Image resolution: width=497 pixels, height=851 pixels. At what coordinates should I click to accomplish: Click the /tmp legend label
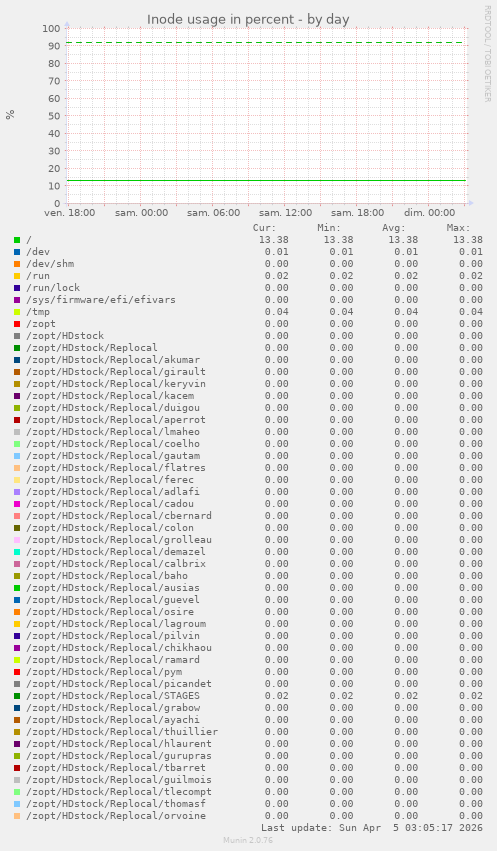pyautogui.click(x=38, y=312)
